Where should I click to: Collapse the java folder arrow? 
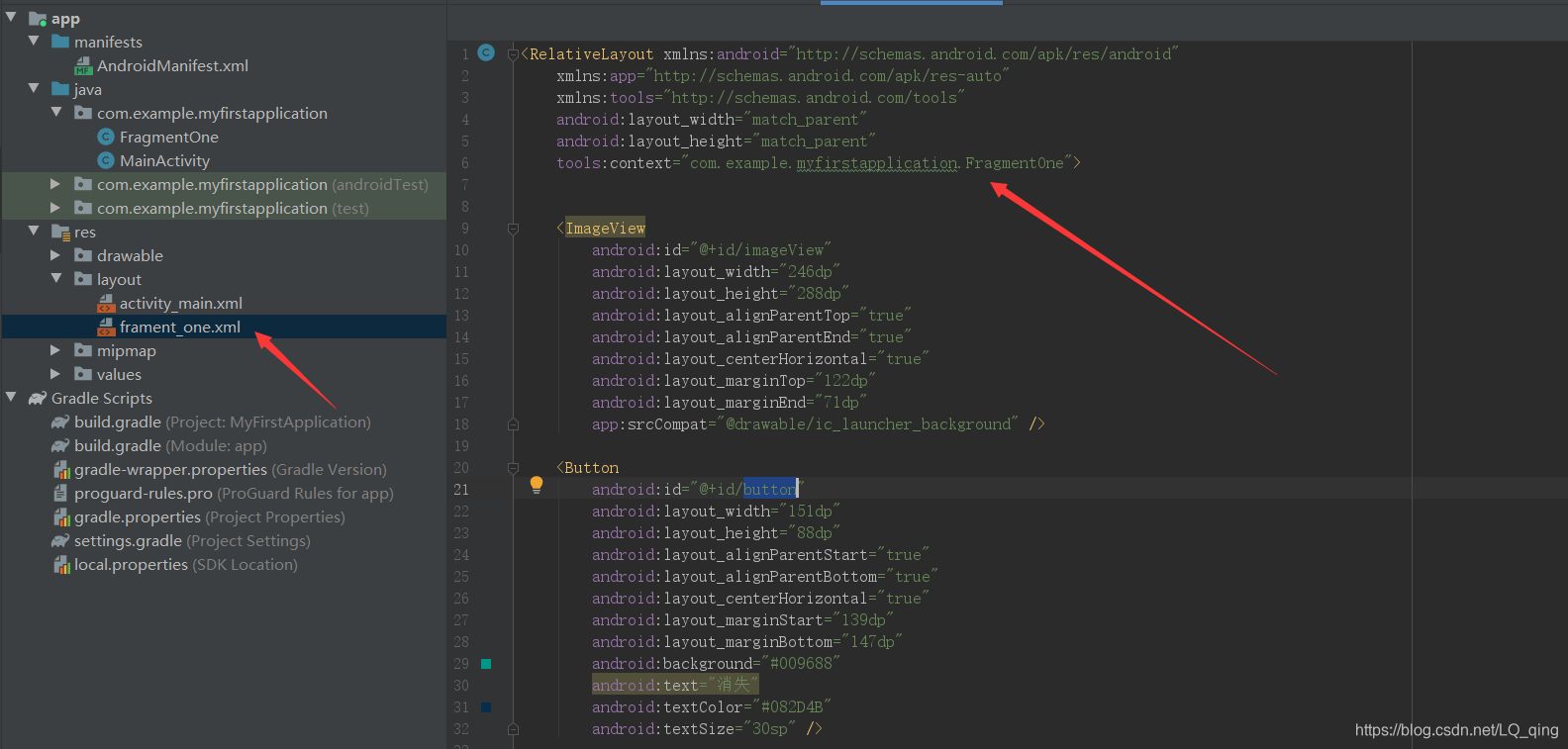tap(34, 88)
